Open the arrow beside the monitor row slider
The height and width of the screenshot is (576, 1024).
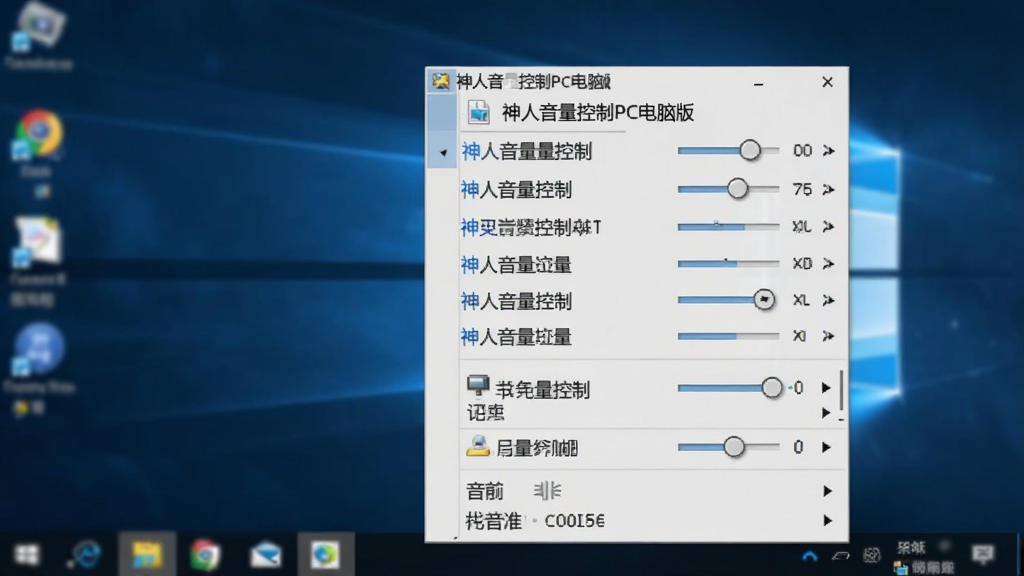[826, 387]
